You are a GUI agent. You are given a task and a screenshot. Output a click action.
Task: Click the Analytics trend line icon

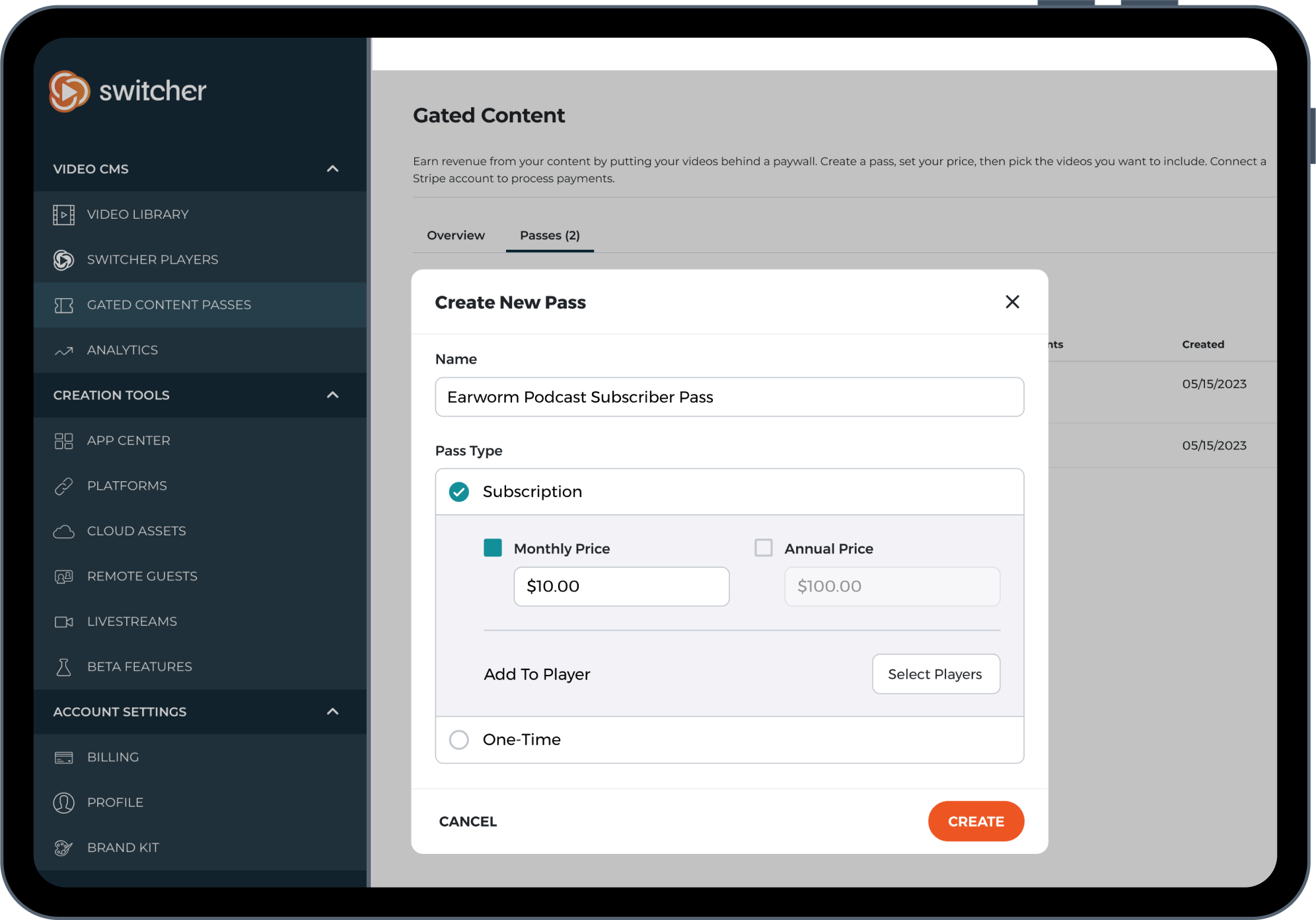(x=63, y=350)
